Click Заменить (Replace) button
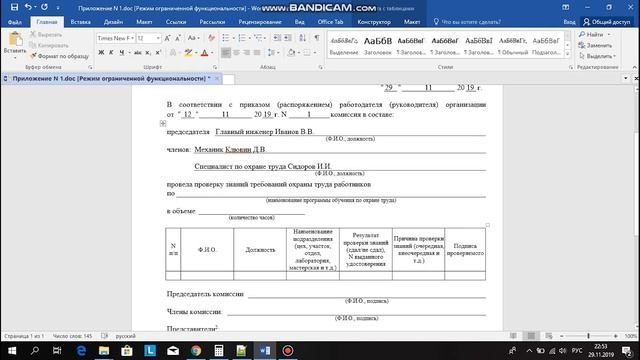The width and height of the screenshot is (640, 360). (x=595, y=45)
